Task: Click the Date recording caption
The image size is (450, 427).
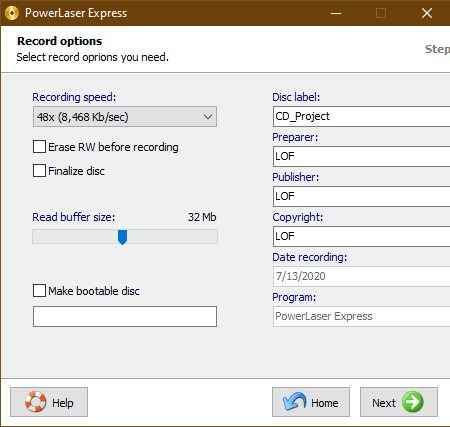Action: [x=310, y=257]
